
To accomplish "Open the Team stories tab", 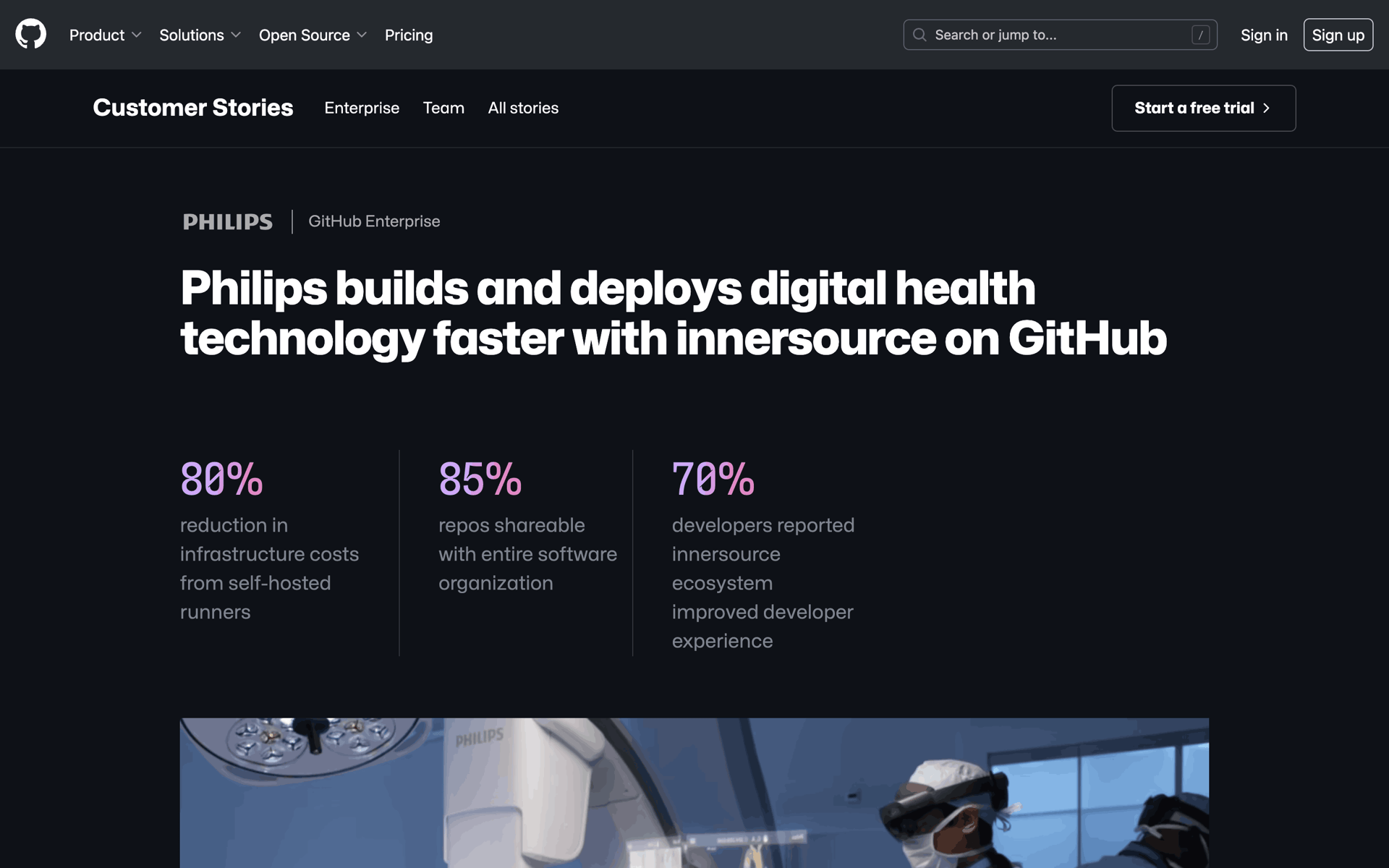I will [x=443, y=108].
